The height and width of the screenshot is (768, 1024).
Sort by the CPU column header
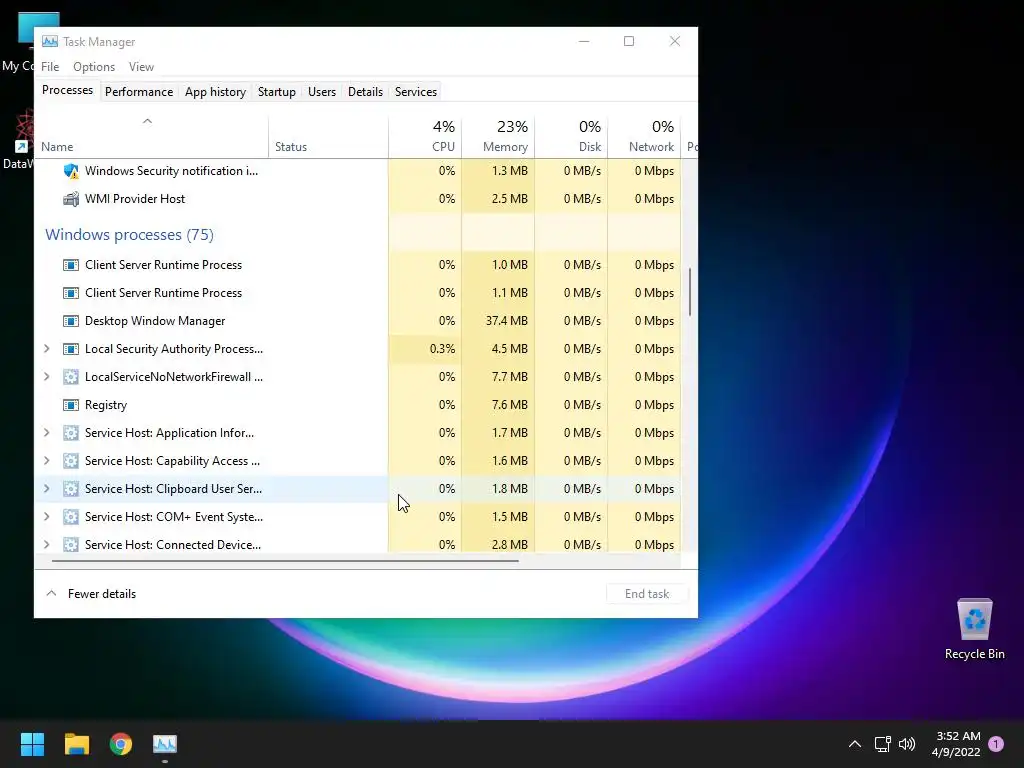pos(425,137)
